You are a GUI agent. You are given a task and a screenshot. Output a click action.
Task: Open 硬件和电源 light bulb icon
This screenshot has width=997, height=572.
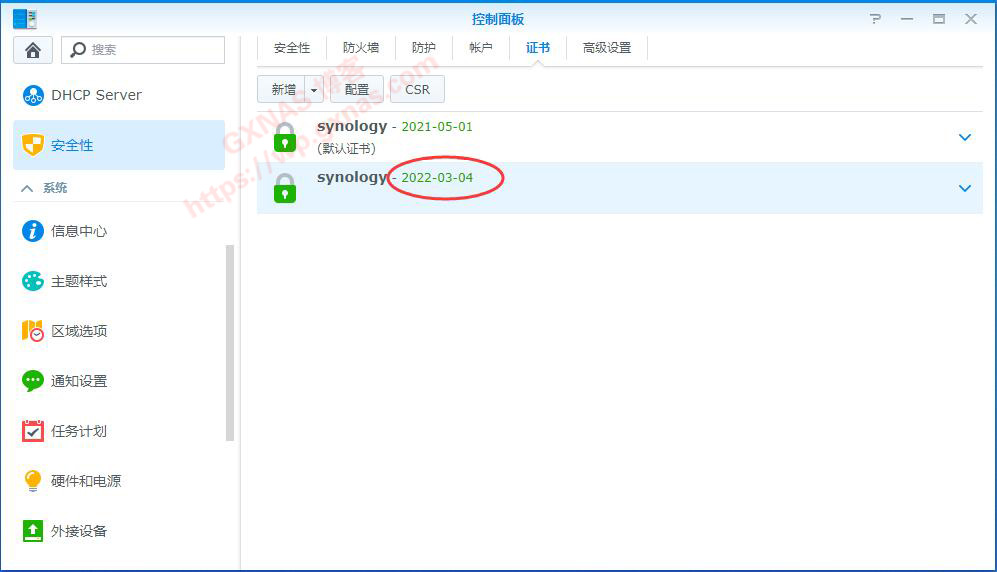pyautogui.click(x=33, y=481)
